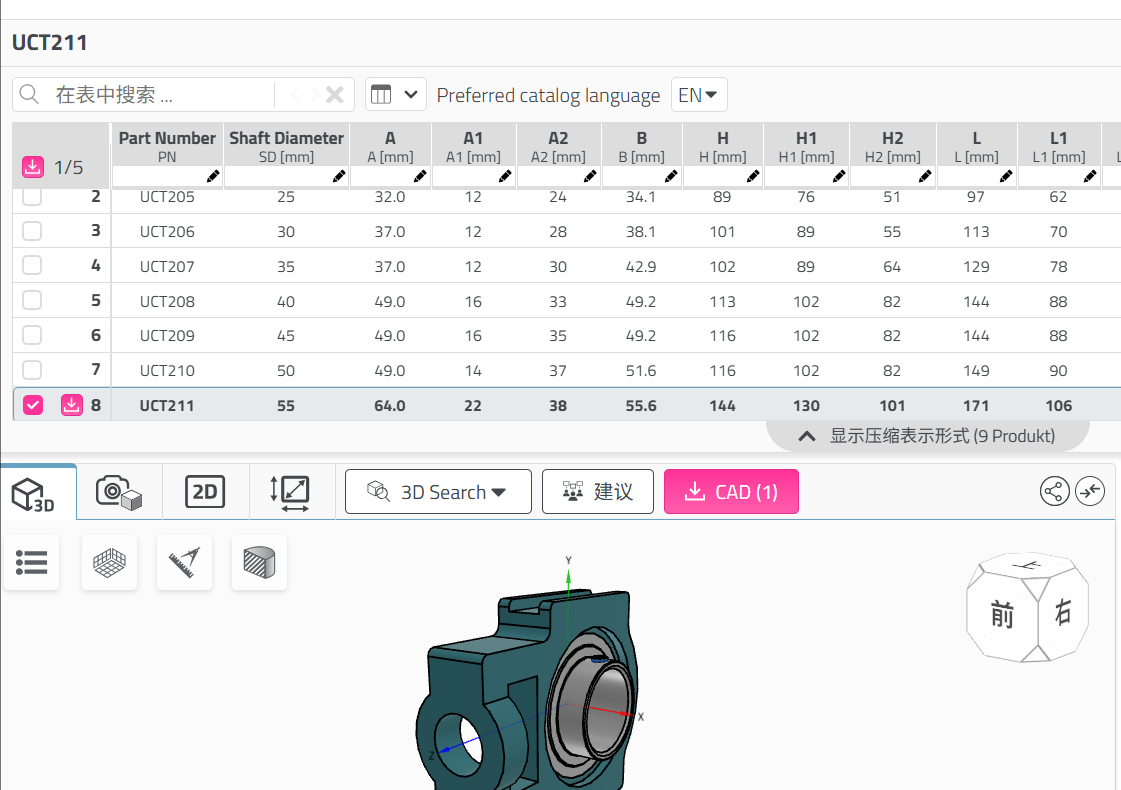Edit filter pencil for H column
Viewport: 1121px width, 790px height.
pyautogui.click(x=753, y=176)
